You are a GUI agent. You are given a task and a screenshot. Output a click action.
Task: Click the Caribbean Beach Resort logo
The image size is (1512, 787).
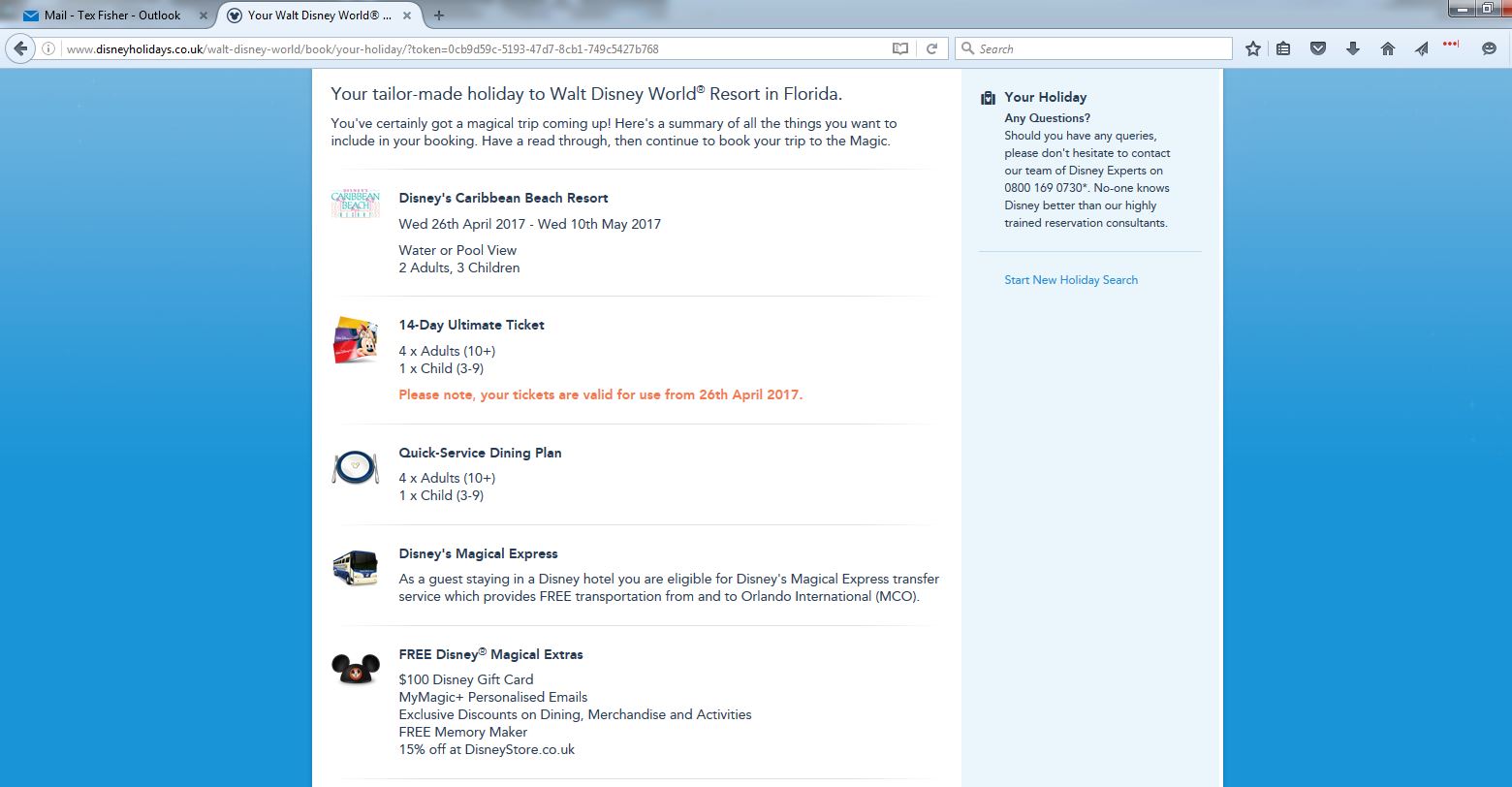coord(355,204)
